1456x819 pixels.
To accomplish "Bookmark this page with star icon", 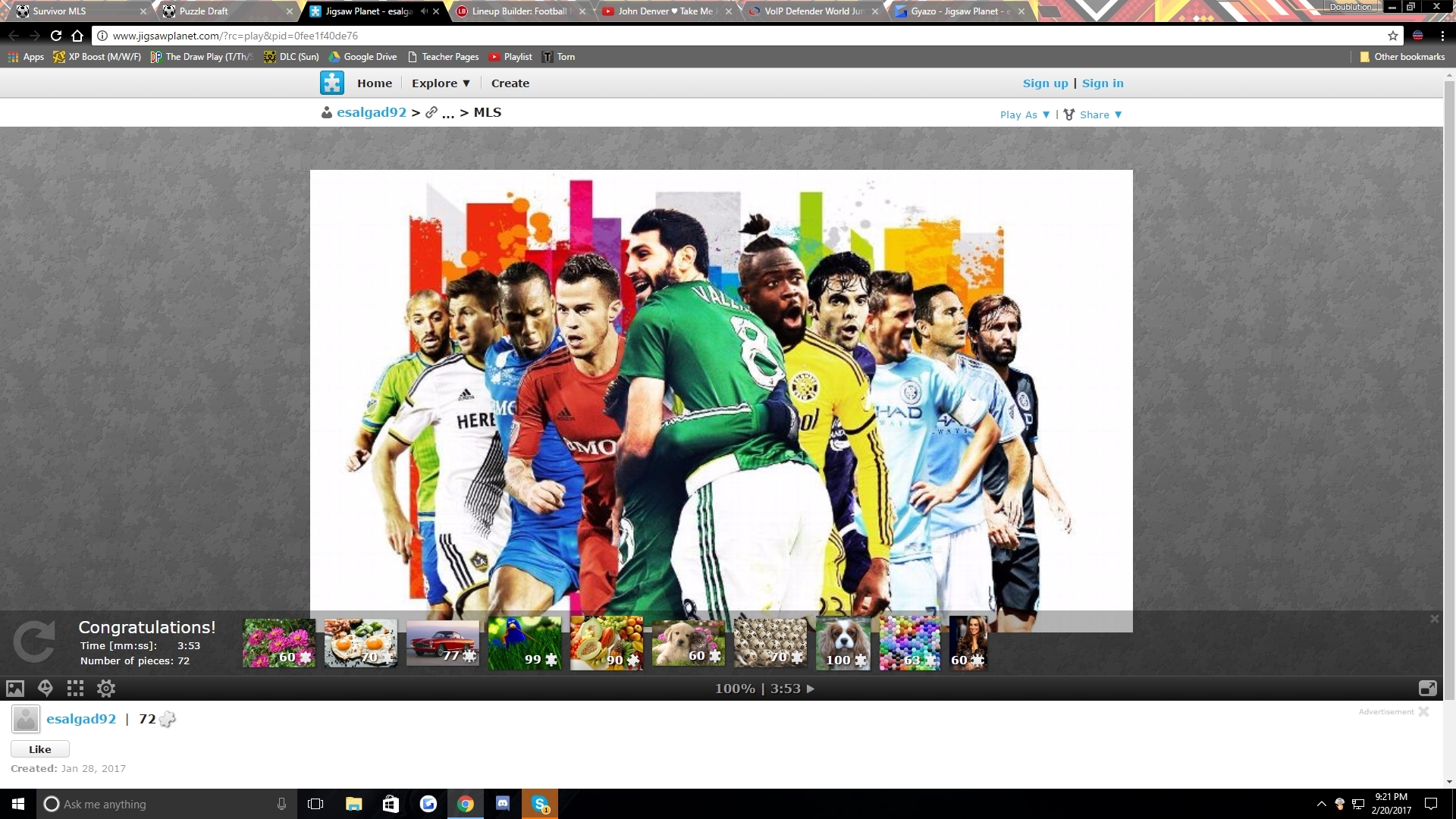I will [x=1393, y=36].
